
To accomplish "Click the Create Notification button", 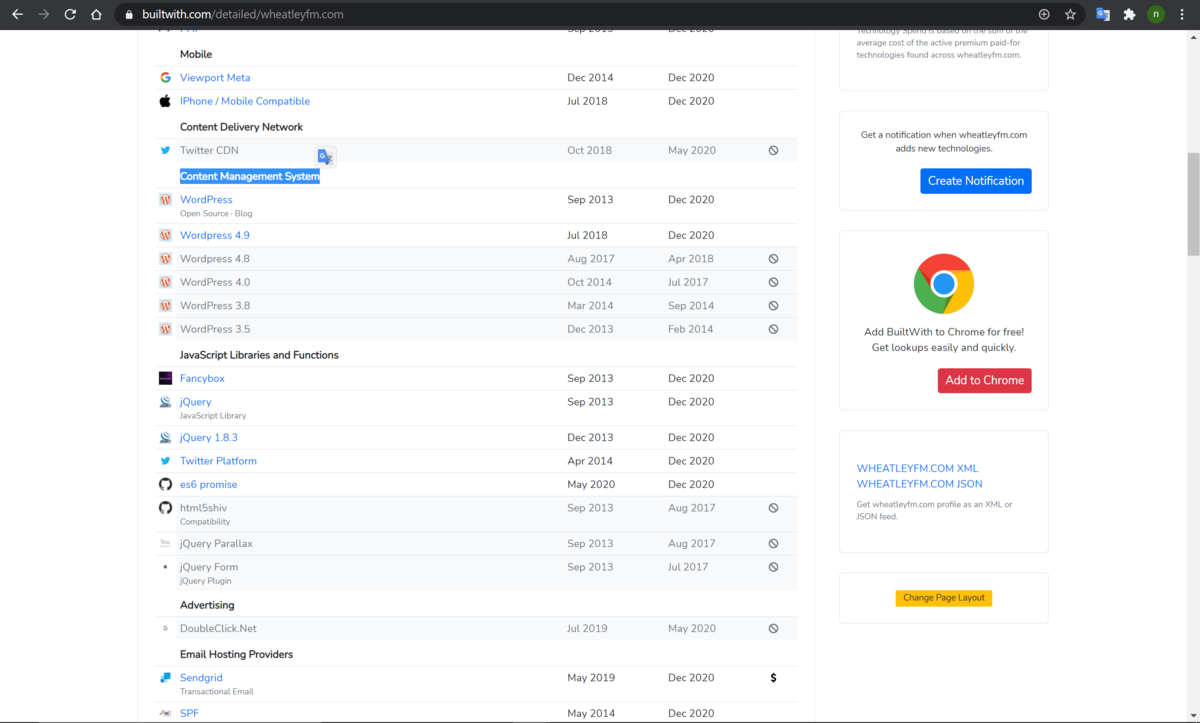I will pos(976,181).
